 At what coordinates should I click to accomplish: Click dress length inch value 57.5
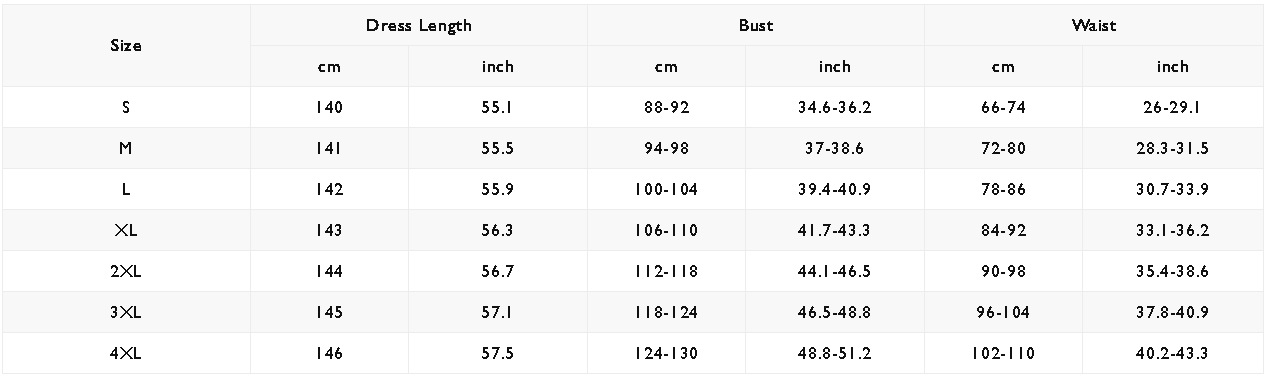497,353
